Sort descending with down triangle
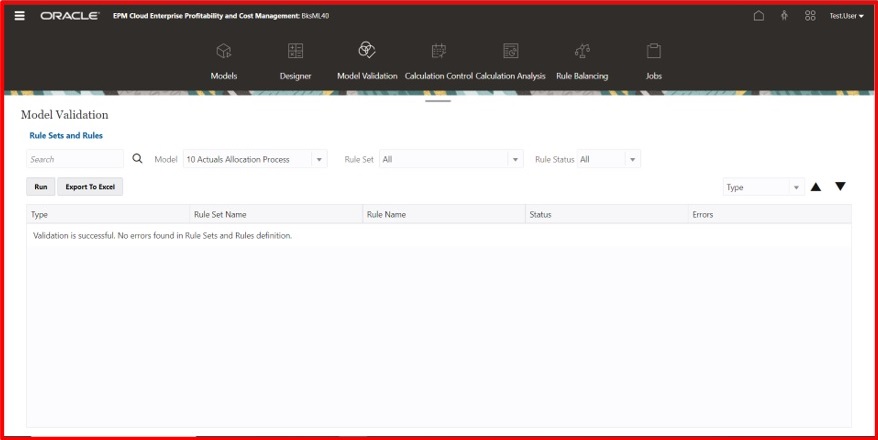The height and width of the screenshot is (440, 878). (x=840, y=186)
